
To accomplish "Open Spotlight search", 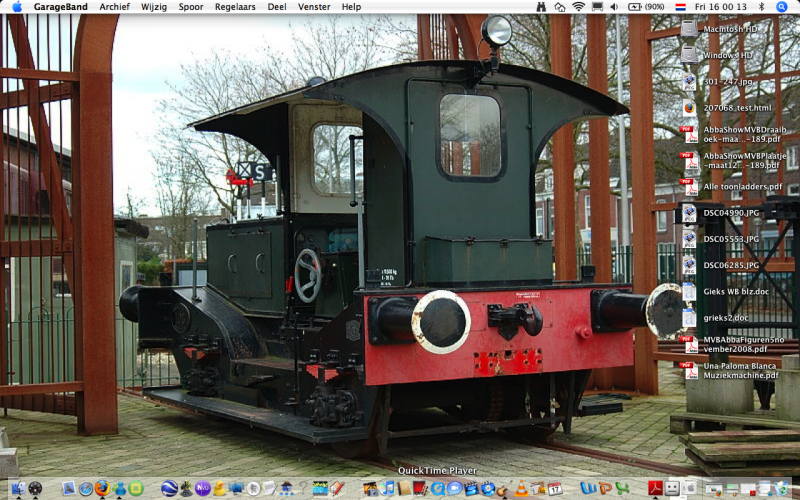I will pos(782,7).
